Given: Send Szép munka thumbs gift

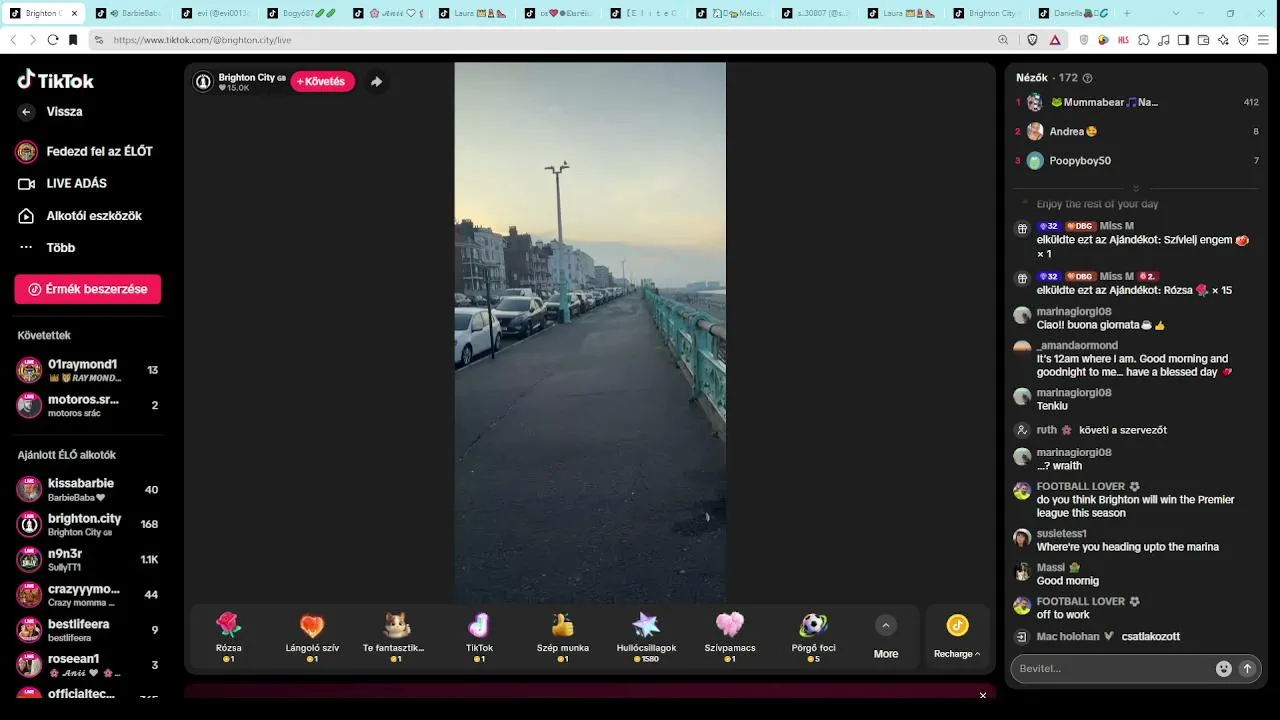Looking at the screenshot, I should coord(562,637).
